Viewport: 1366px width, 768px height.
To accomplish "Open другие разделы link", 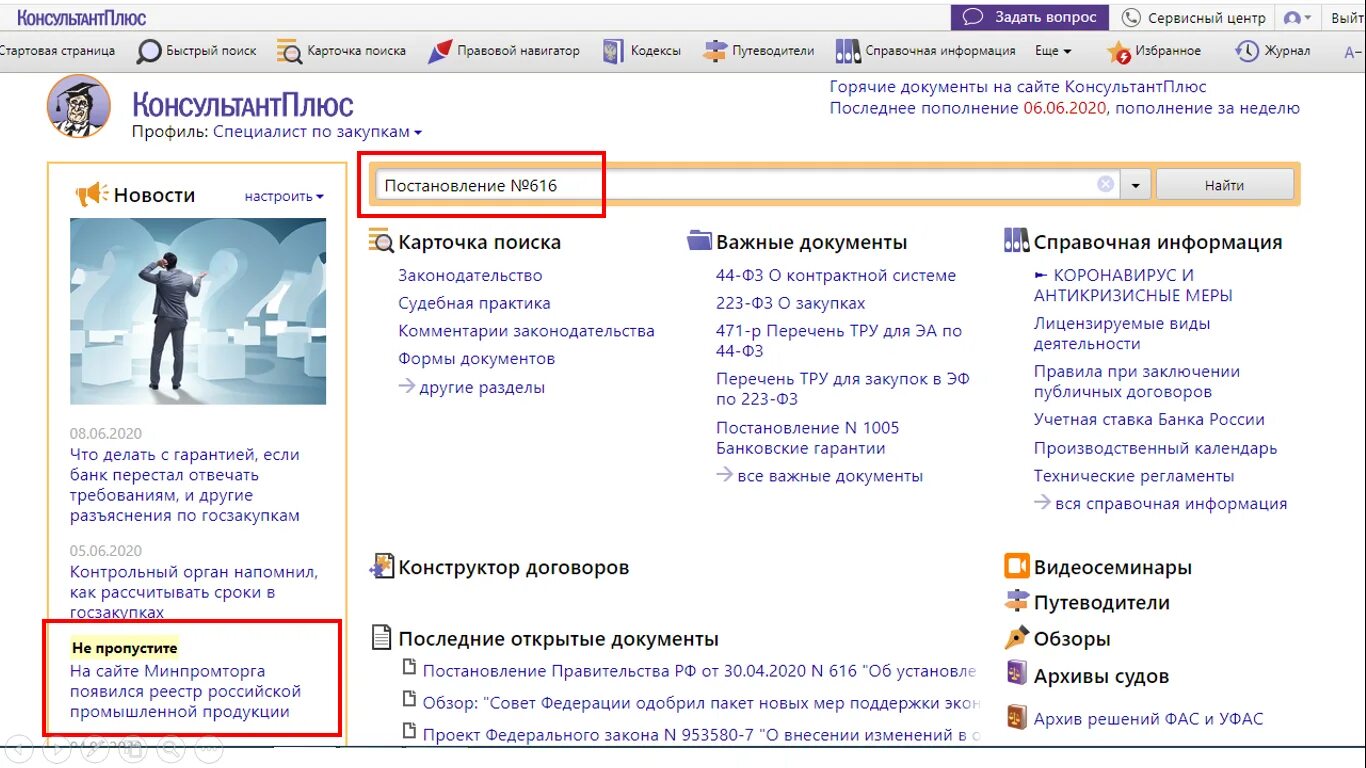I will 482,387.
